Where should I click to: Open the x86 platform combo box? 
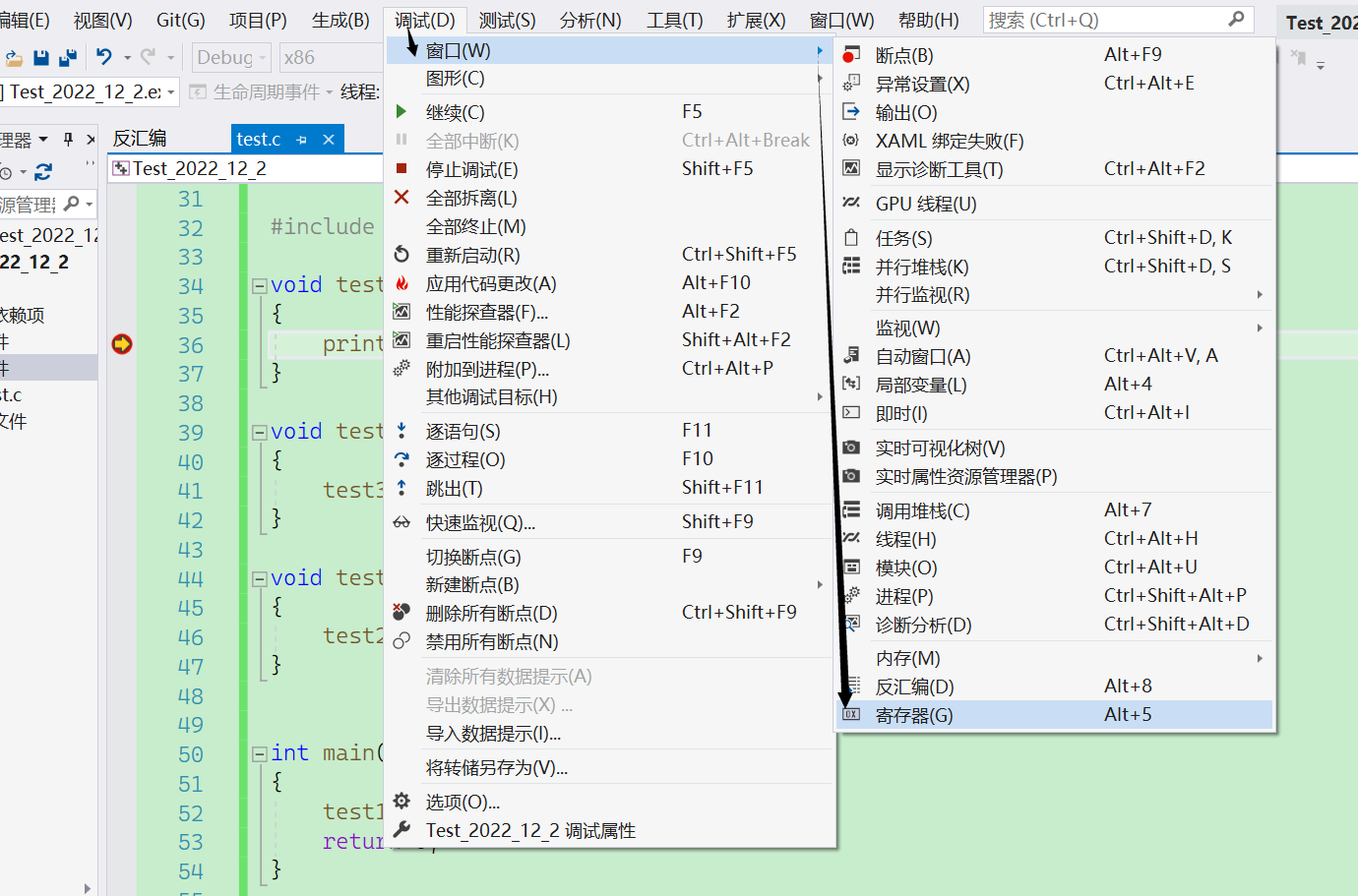(x=330, y=58)
